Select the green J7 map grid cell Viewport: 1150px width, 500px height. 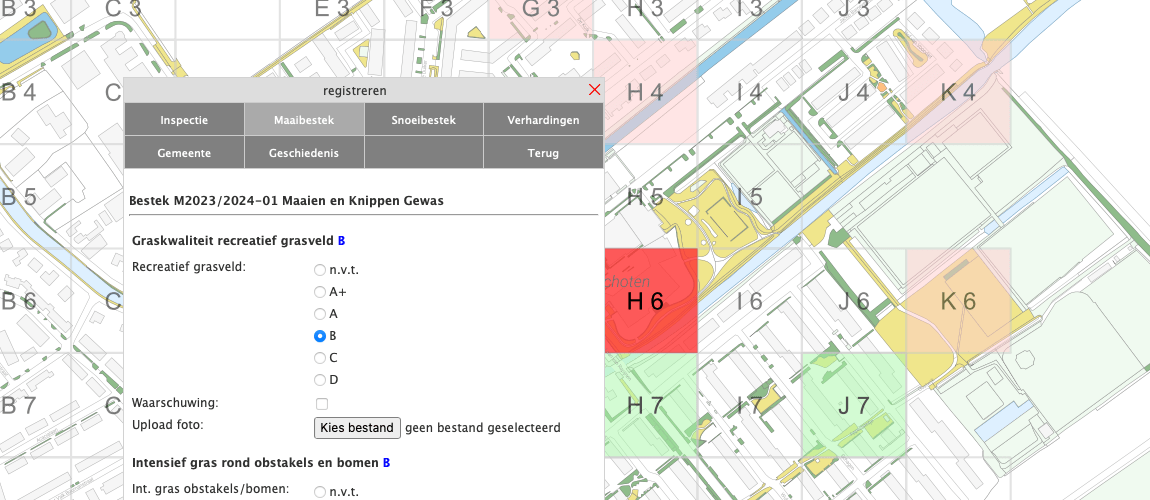[x=854, y=405]
